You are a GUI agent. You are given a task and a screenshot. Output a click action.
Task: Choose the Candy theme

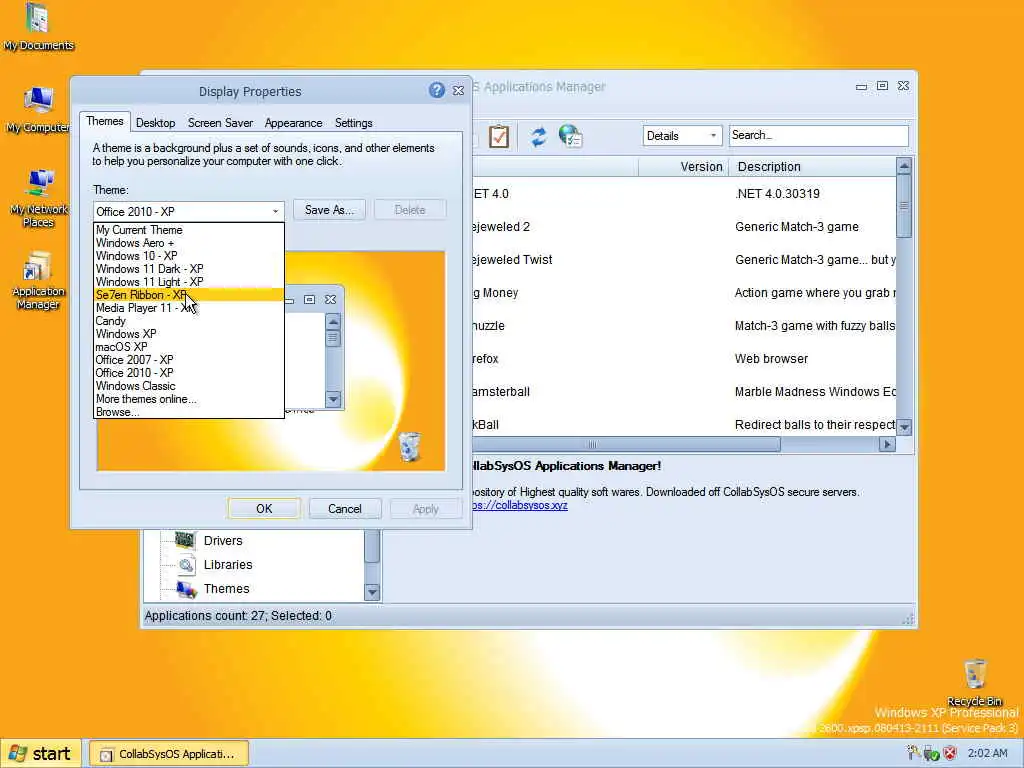tap(189, 321)
